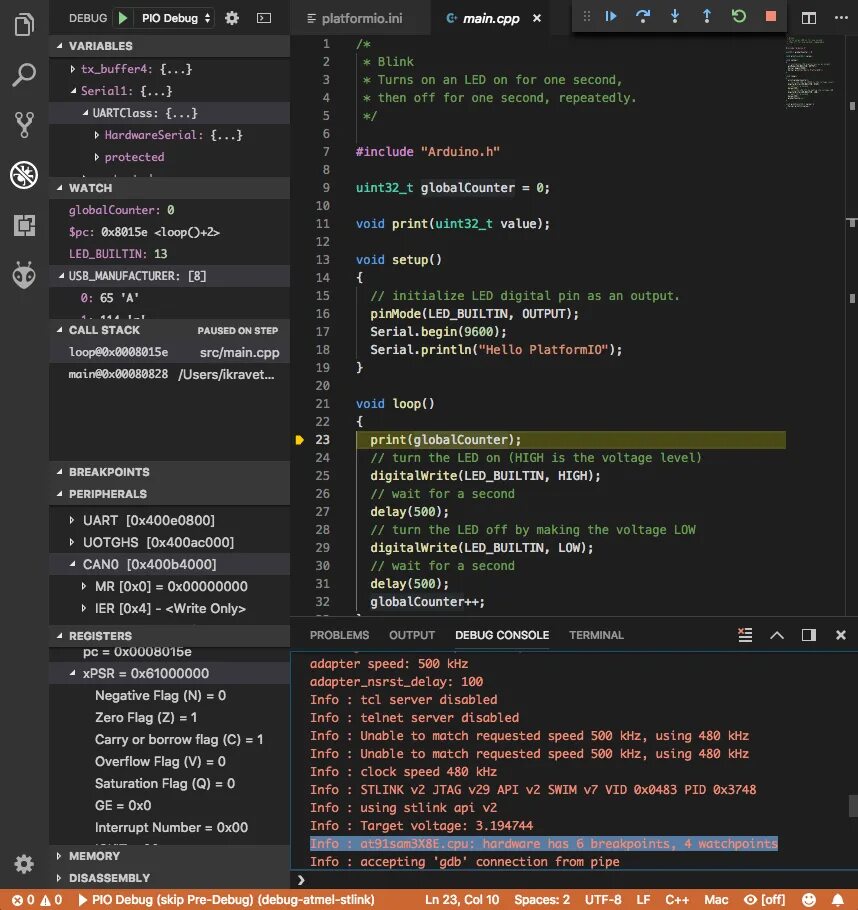Screen dimensions: 858x910
Task: Click the Step Into debug arrow
Action: (675, 16)
